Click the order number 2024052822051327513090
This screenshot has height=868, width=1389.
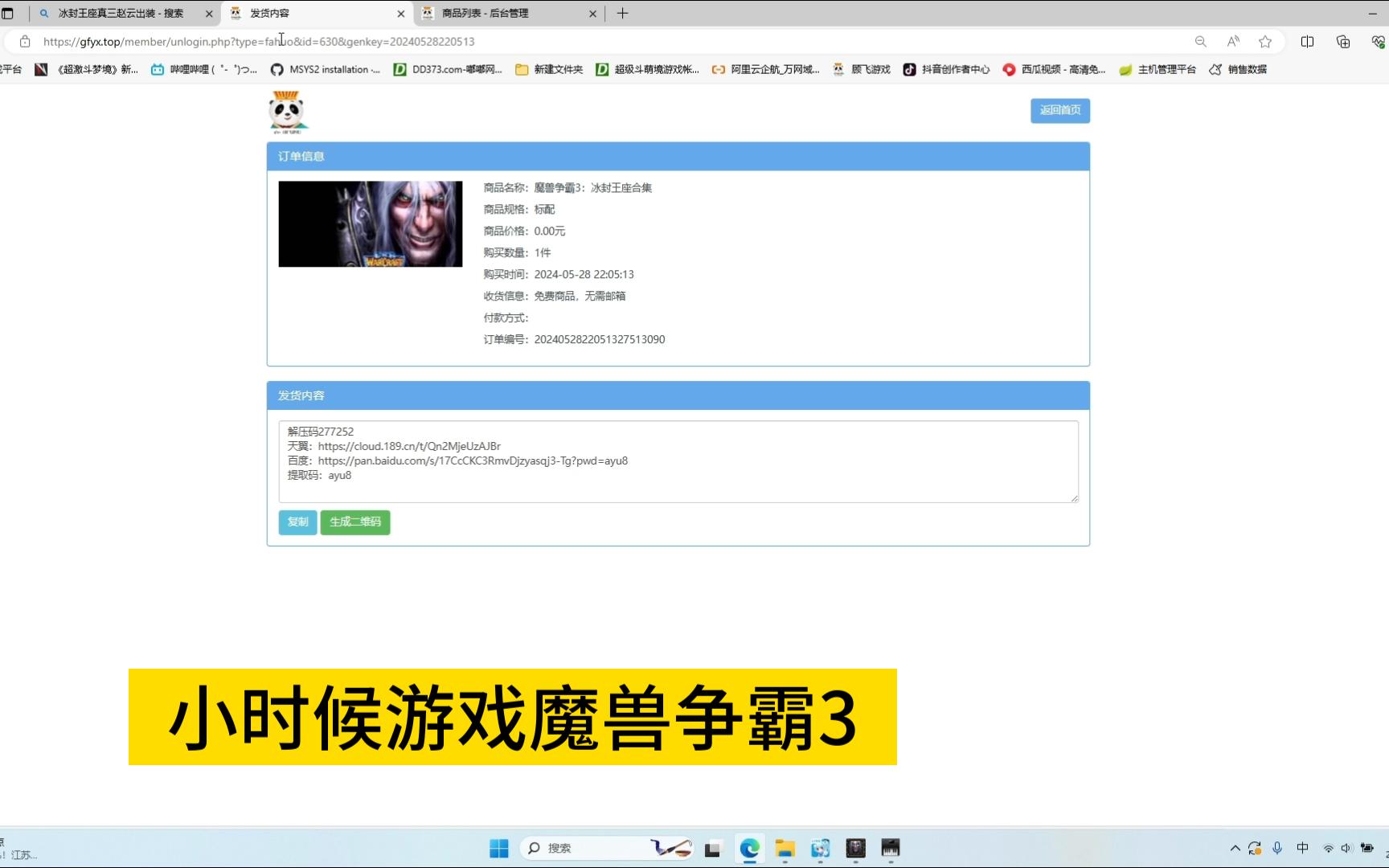[x=600, y=340]
